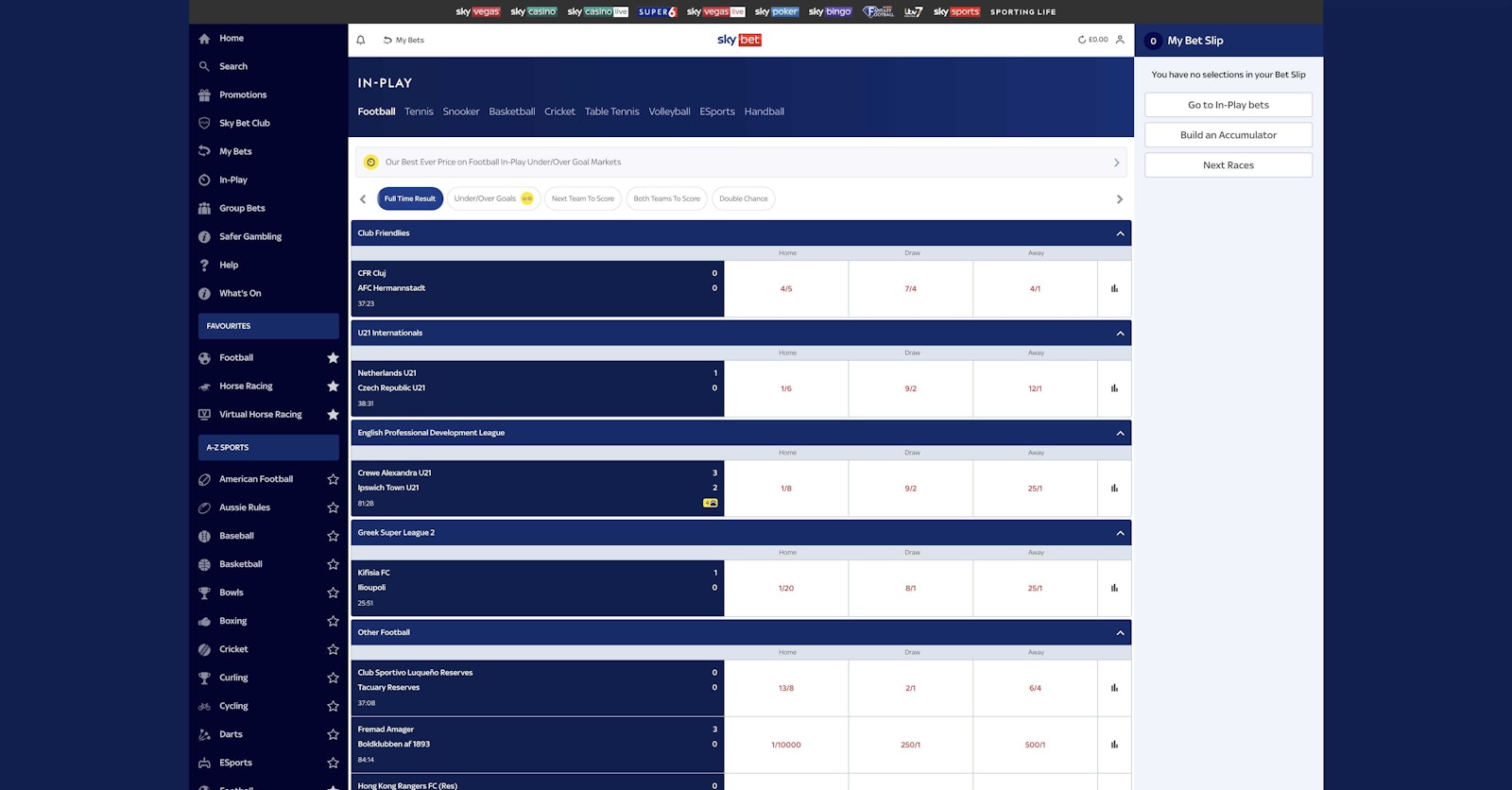Bet on Kifisia FC home odds 1/20
This screenshot has width=1512, height=790.
tap(786, 588)
